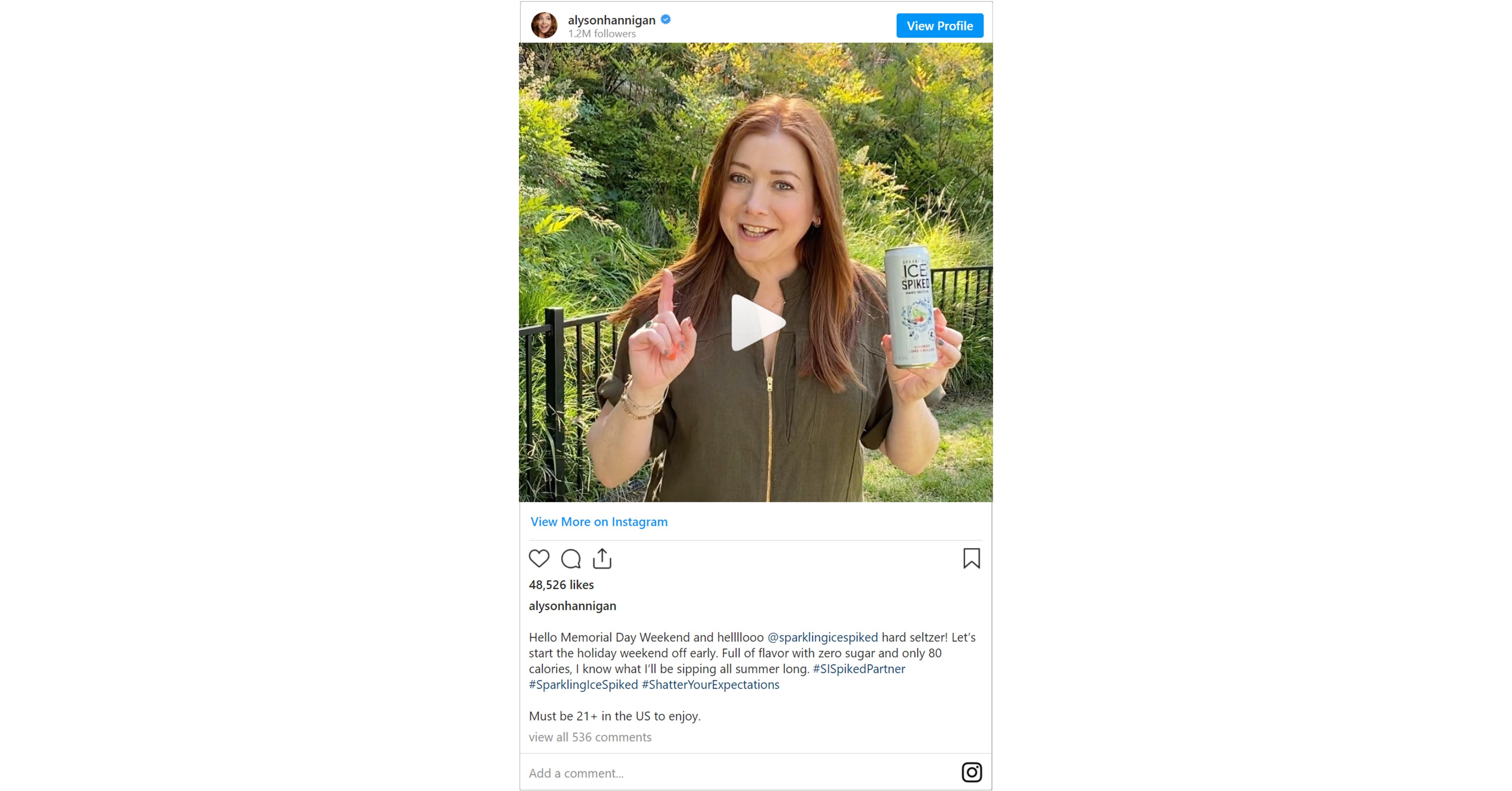
Task: Click the alysonhannigan username in header
Action: click(611, 20)
